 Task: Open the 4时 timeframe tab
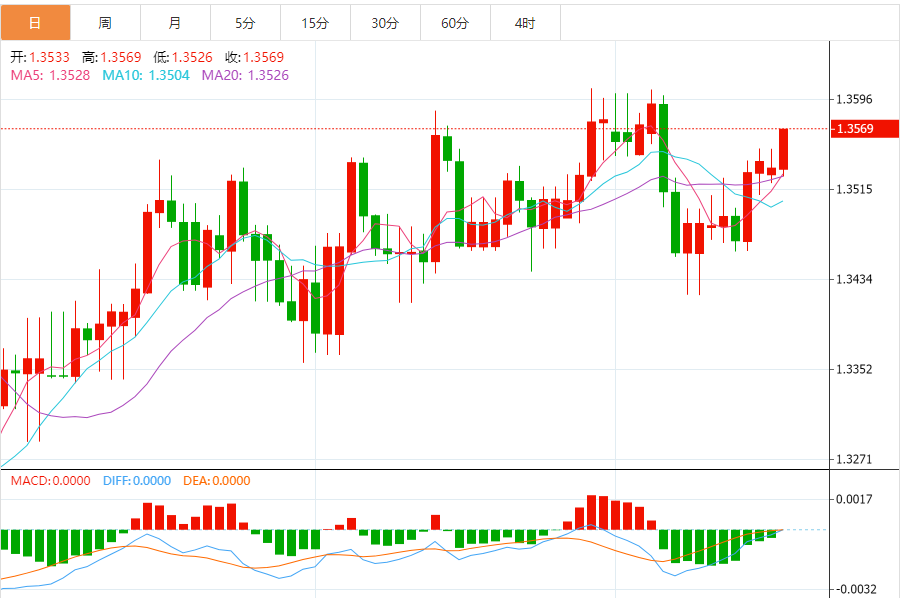point(526,23)
